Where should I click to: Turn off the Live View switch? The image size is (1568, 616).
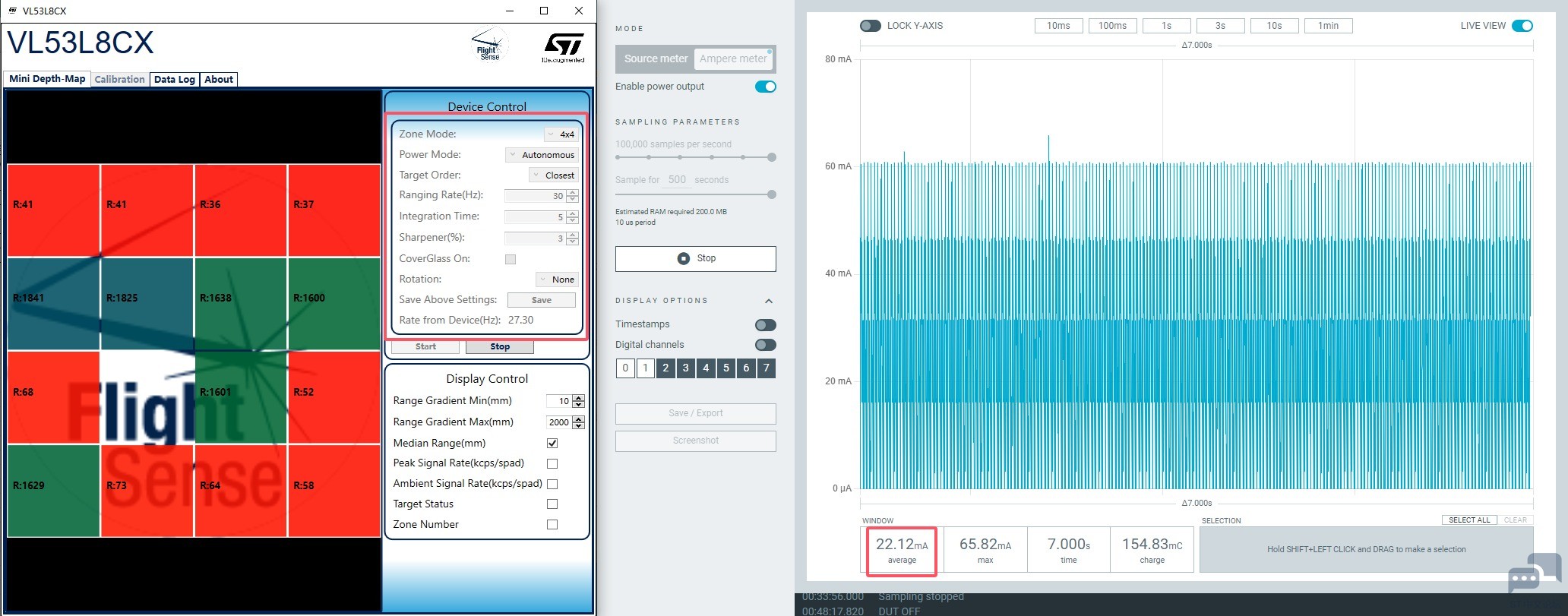click(1522, 26)
